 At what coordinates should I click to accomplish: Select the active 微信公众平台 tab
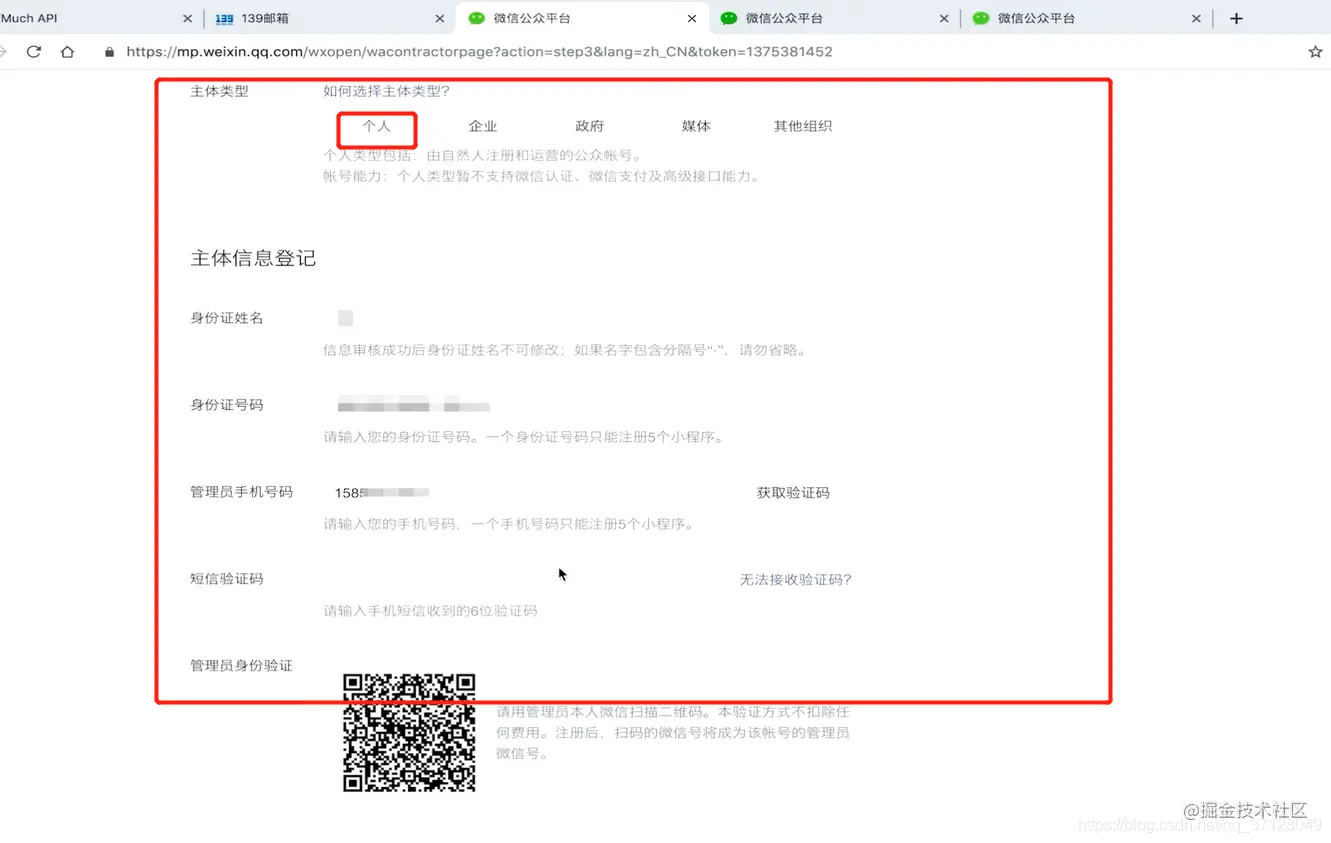tap(582, 18)
